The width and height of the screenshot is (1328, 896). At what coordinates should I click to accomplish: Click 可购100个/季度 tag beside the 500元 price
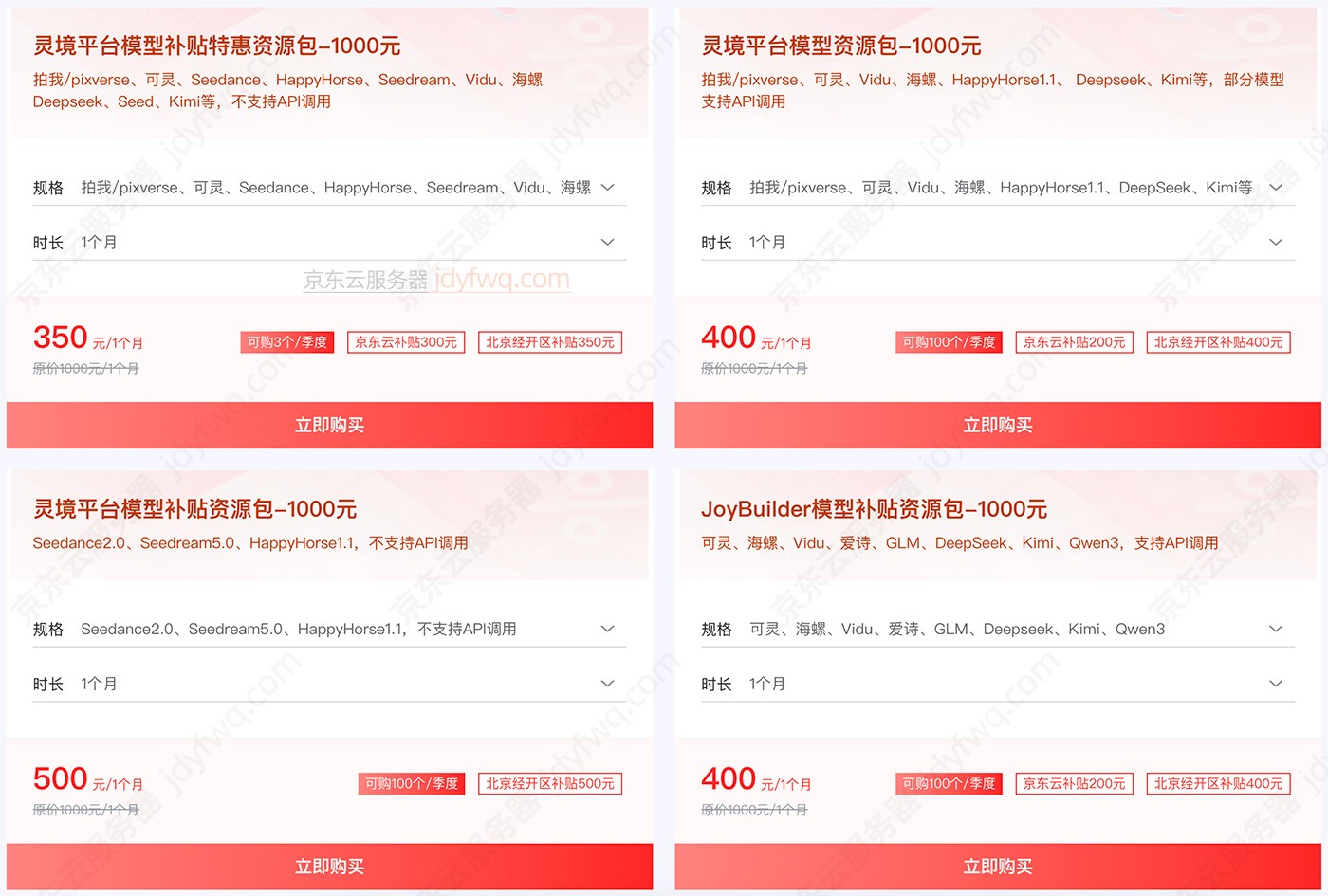(412, 784)
